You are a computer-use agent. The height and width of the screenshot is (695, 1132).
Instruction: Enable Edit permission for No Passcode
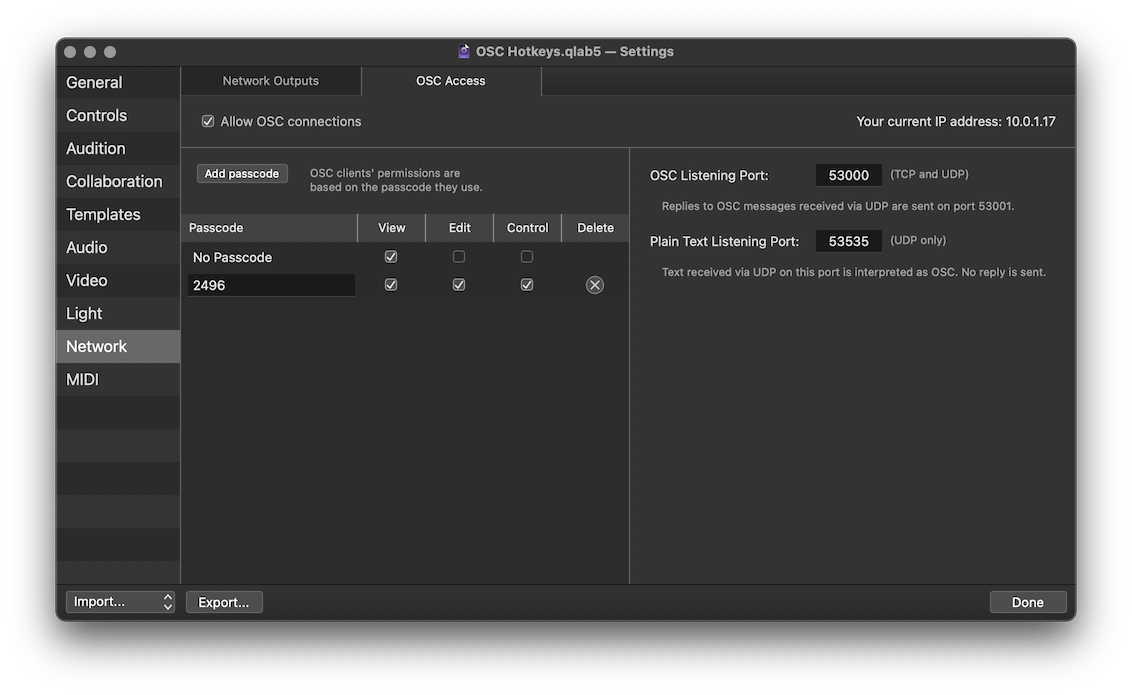[x=459, y=257]
